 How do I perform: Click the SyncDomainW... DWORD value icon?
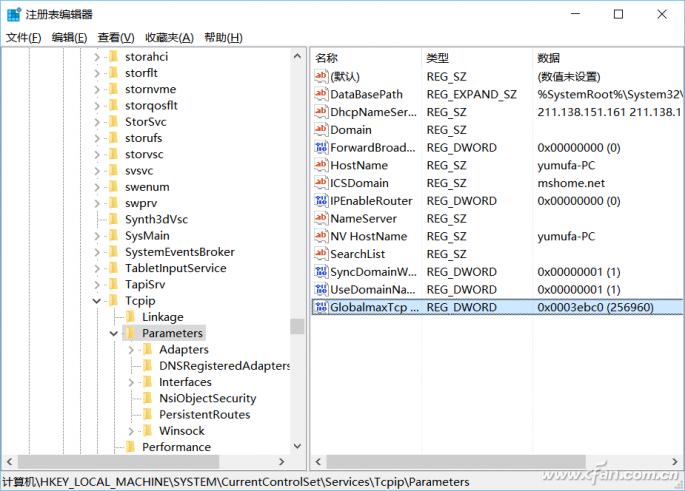pos(321,272)
